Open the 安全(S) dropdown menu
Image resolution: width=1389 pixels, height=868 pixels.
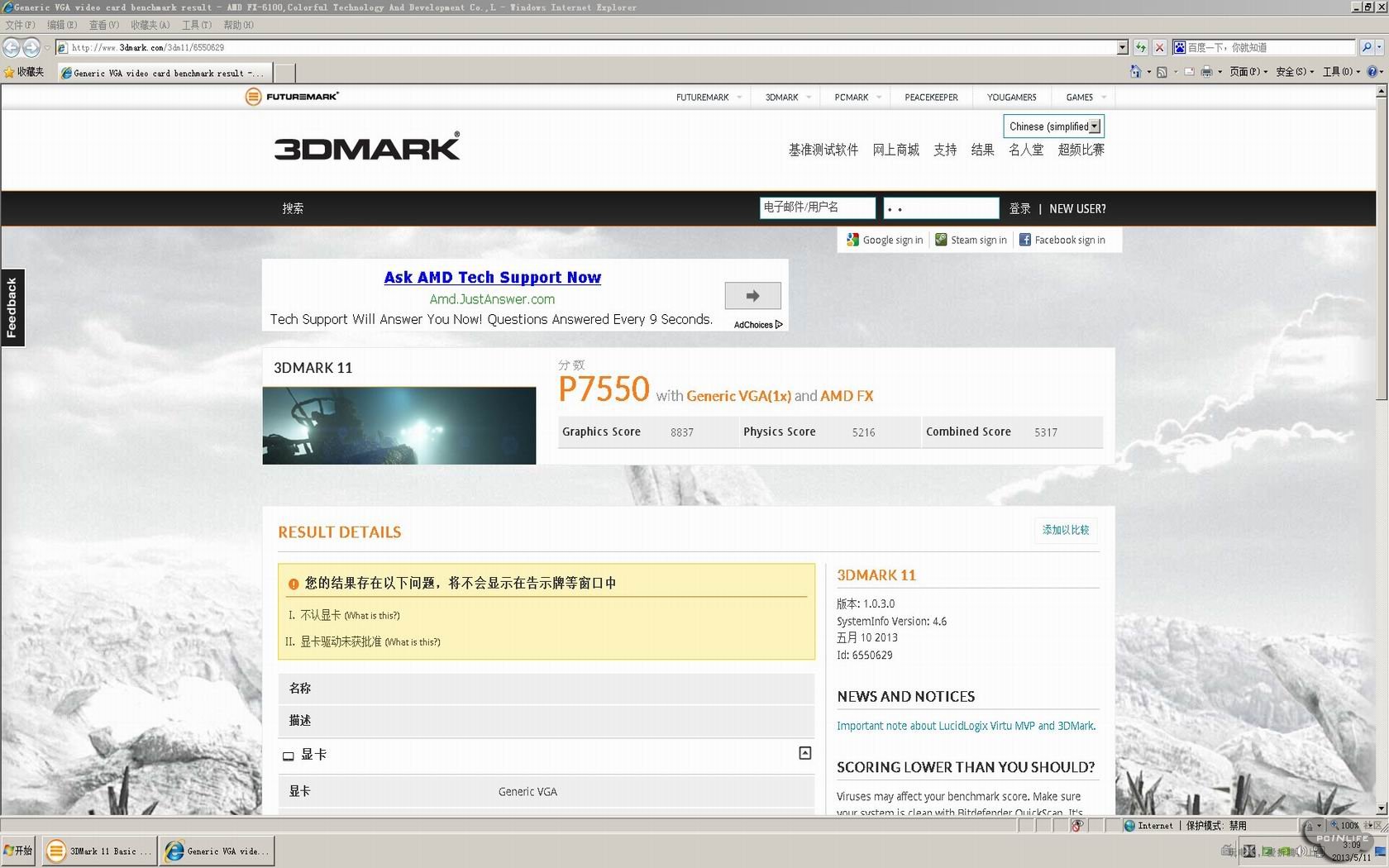[x=1294, y=72]
